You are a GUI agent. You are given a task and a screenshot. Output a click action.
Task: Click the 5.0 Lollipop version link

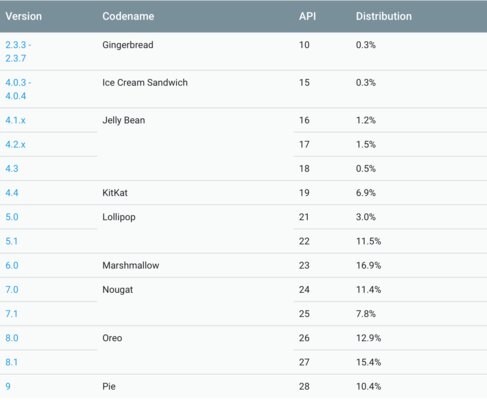12,217
